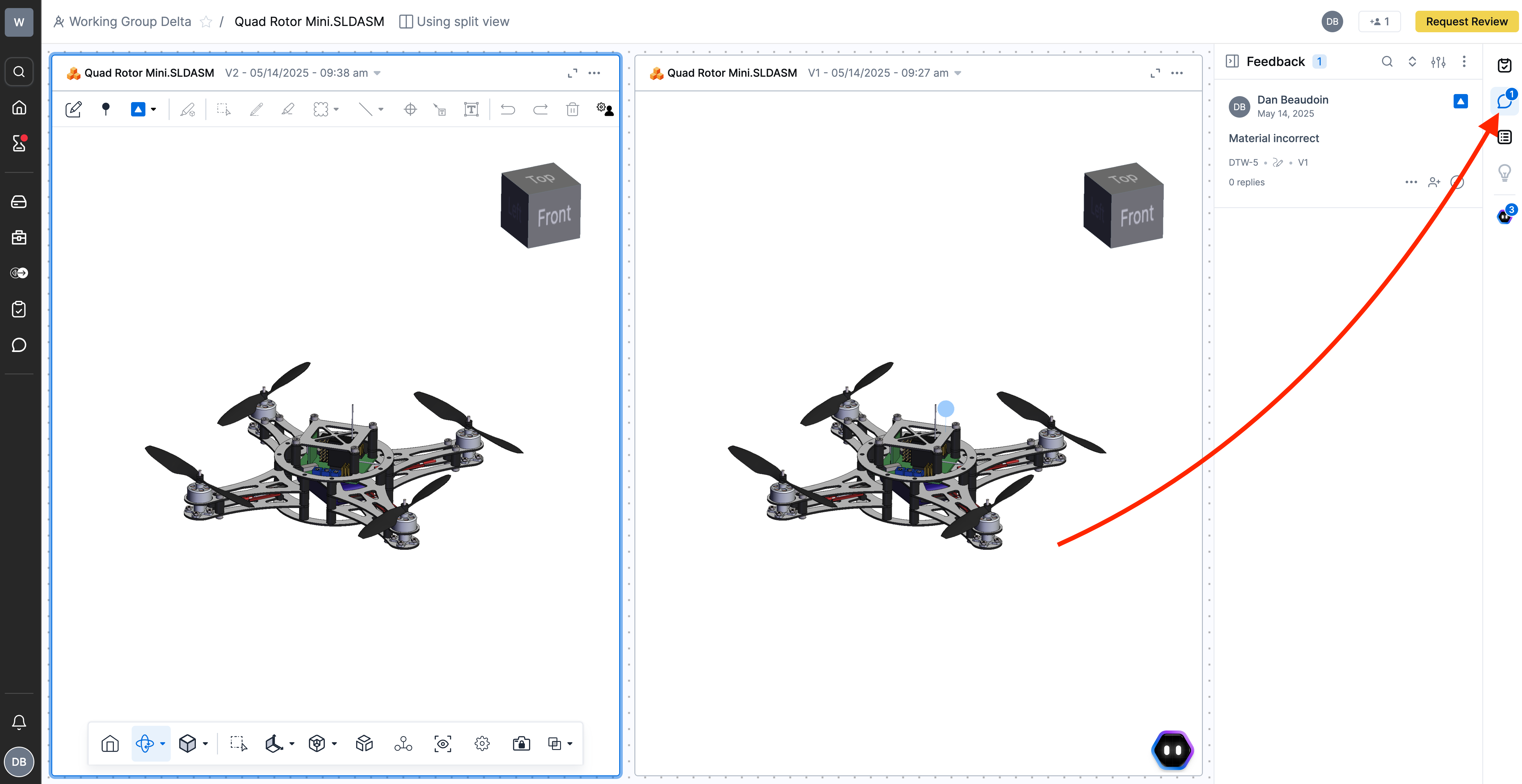Expand the V1 viewer pane fullscreen
The image size is (1522, 784).
(1155, 73)
